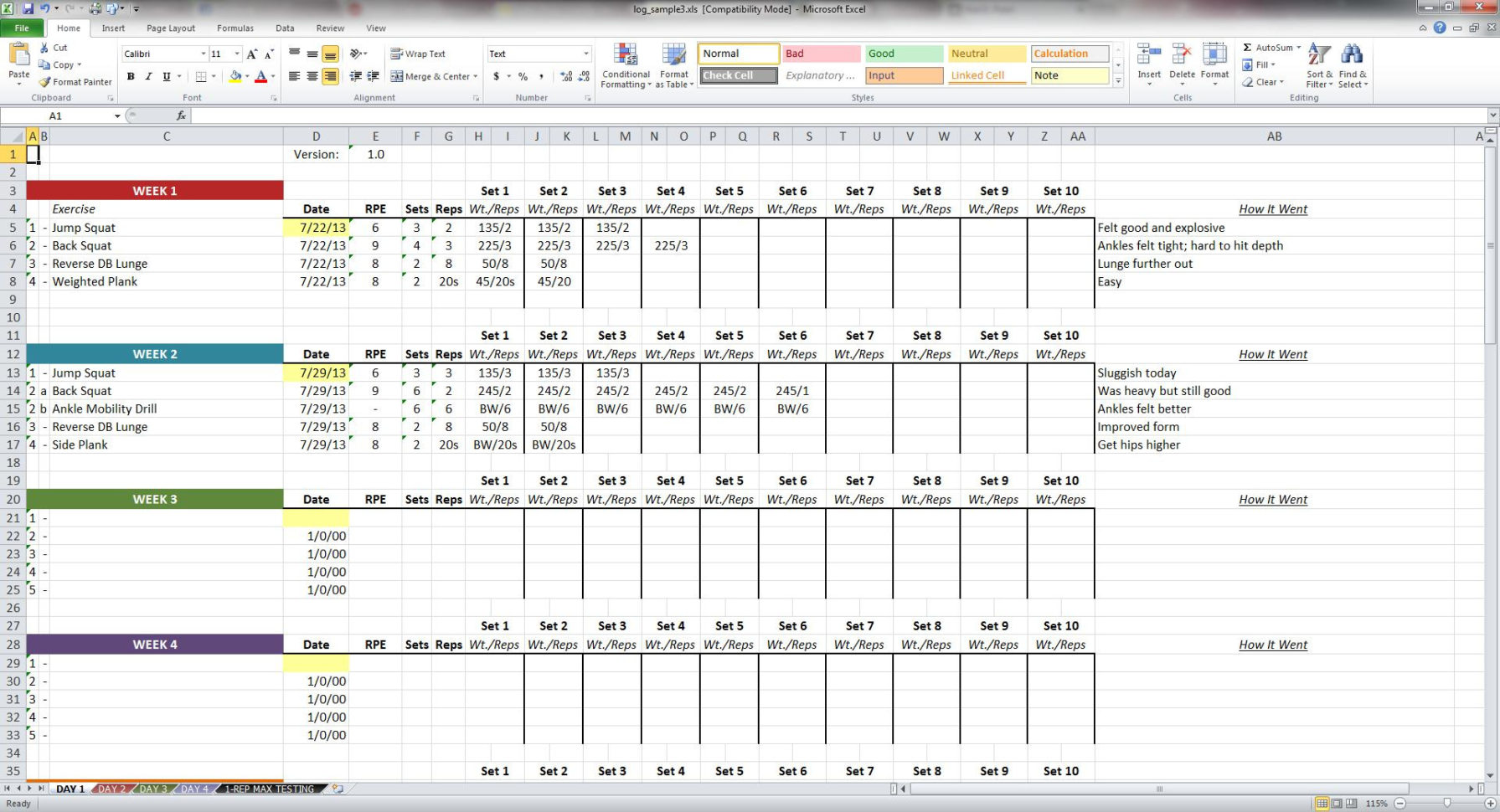Click the Merge & Center button
1500x812 pixels.
point(434,76)
